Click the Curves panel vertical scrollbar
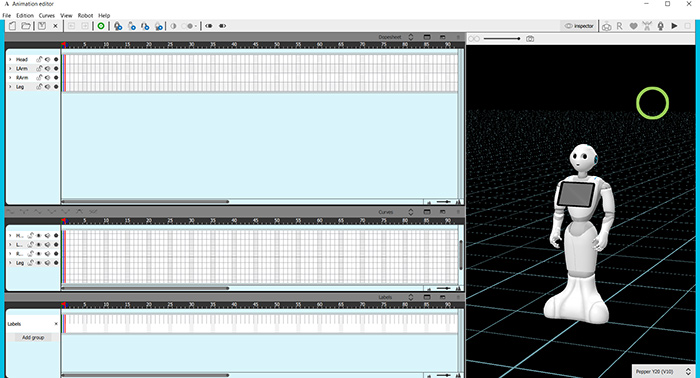The height and width of the screenshot is (378, 700). tap(461, 255)
